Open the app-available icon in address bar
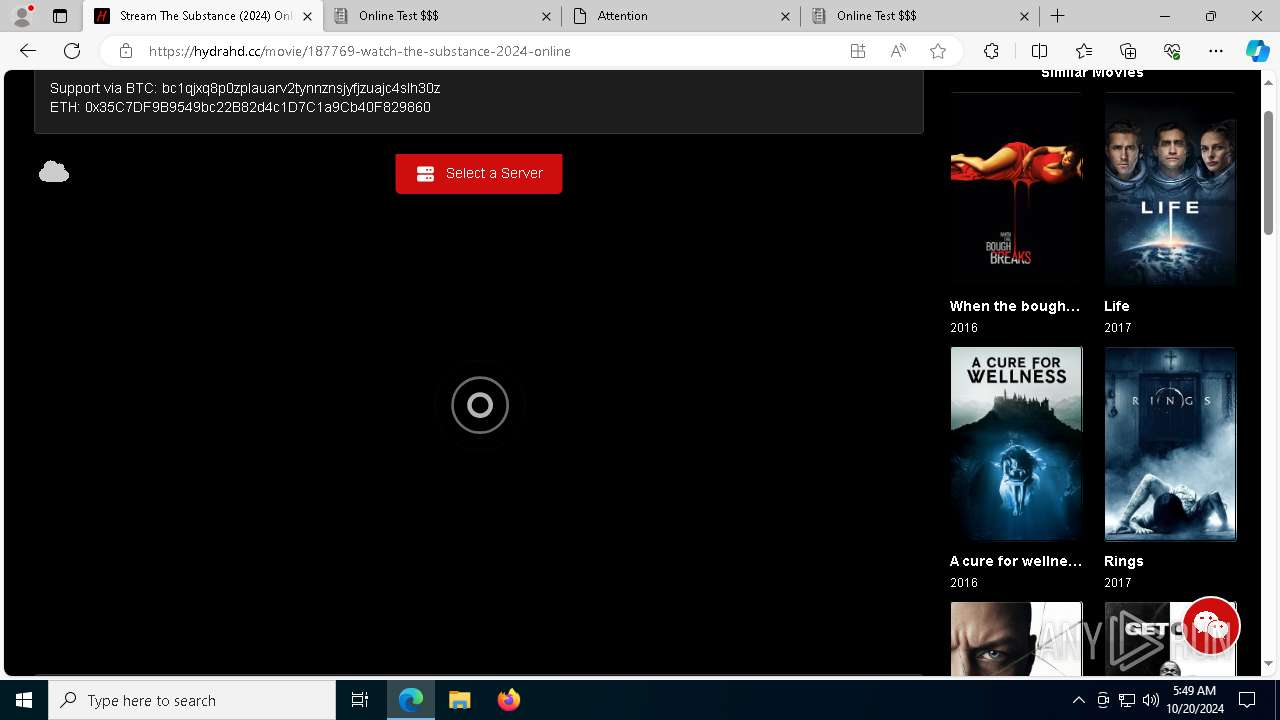 click(x=858, y=51)
